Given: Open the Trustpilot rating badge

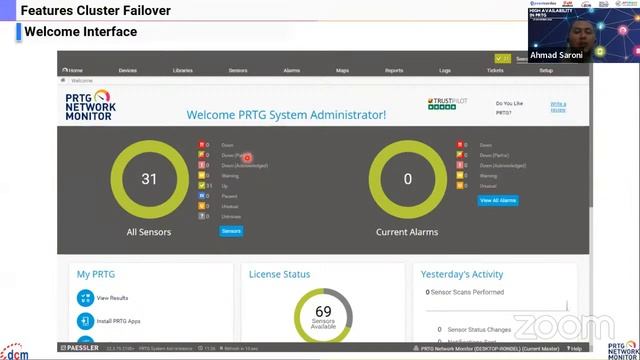Looking at the screenshot, I should pos(447,104).
